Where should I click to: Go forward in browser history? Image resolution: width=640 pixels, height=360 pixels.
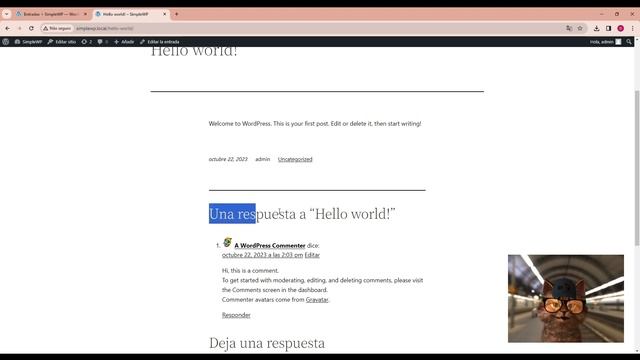(x=19, y=28)
